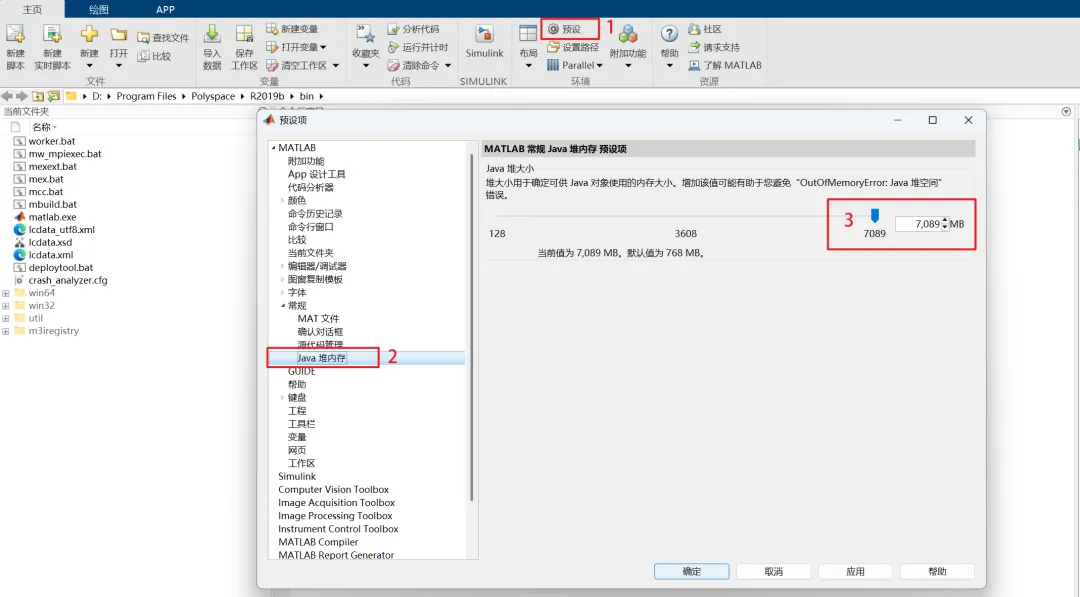Screen dimensions: 1080x597
Task: Click Find Files (查找文件) in toolstrip
Action: pos(163,38)
